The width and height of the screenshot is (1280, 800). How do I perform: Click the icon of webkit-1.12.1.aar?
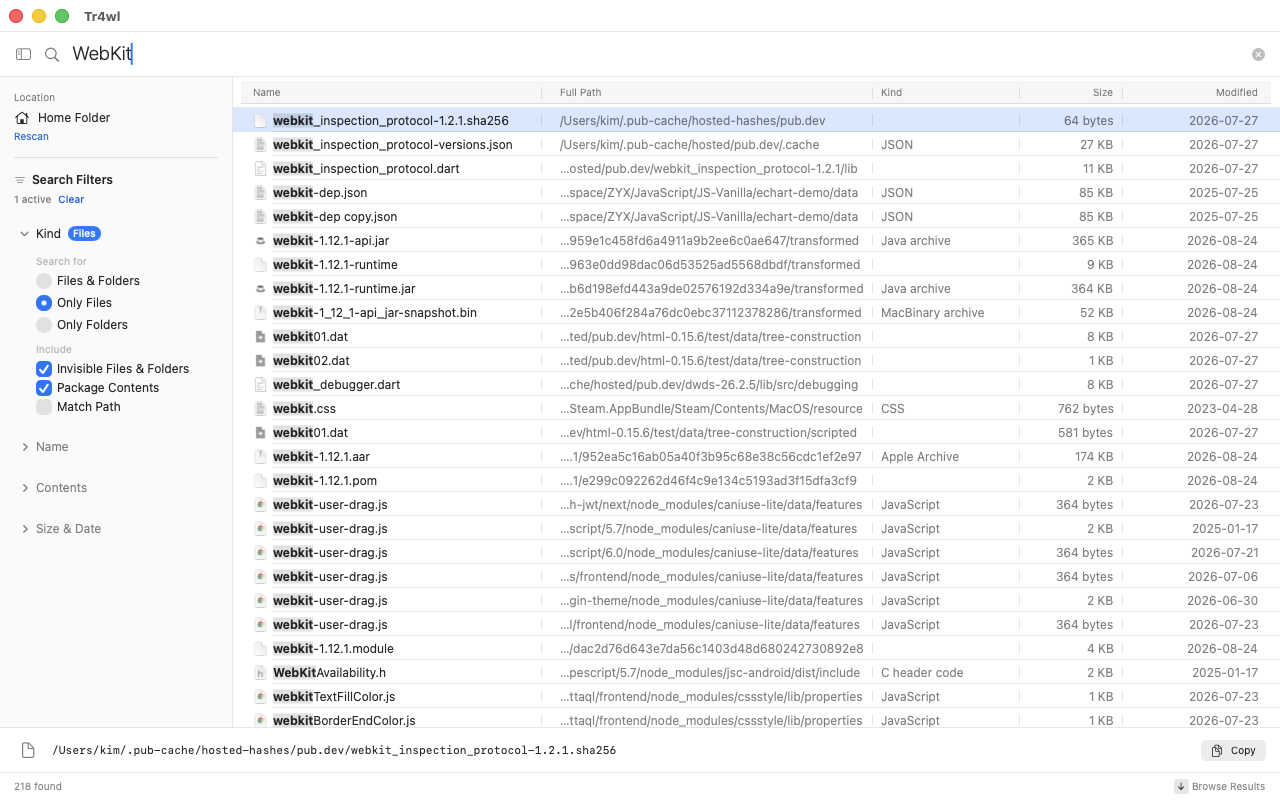pyautogui.click(x=260, y=457)
